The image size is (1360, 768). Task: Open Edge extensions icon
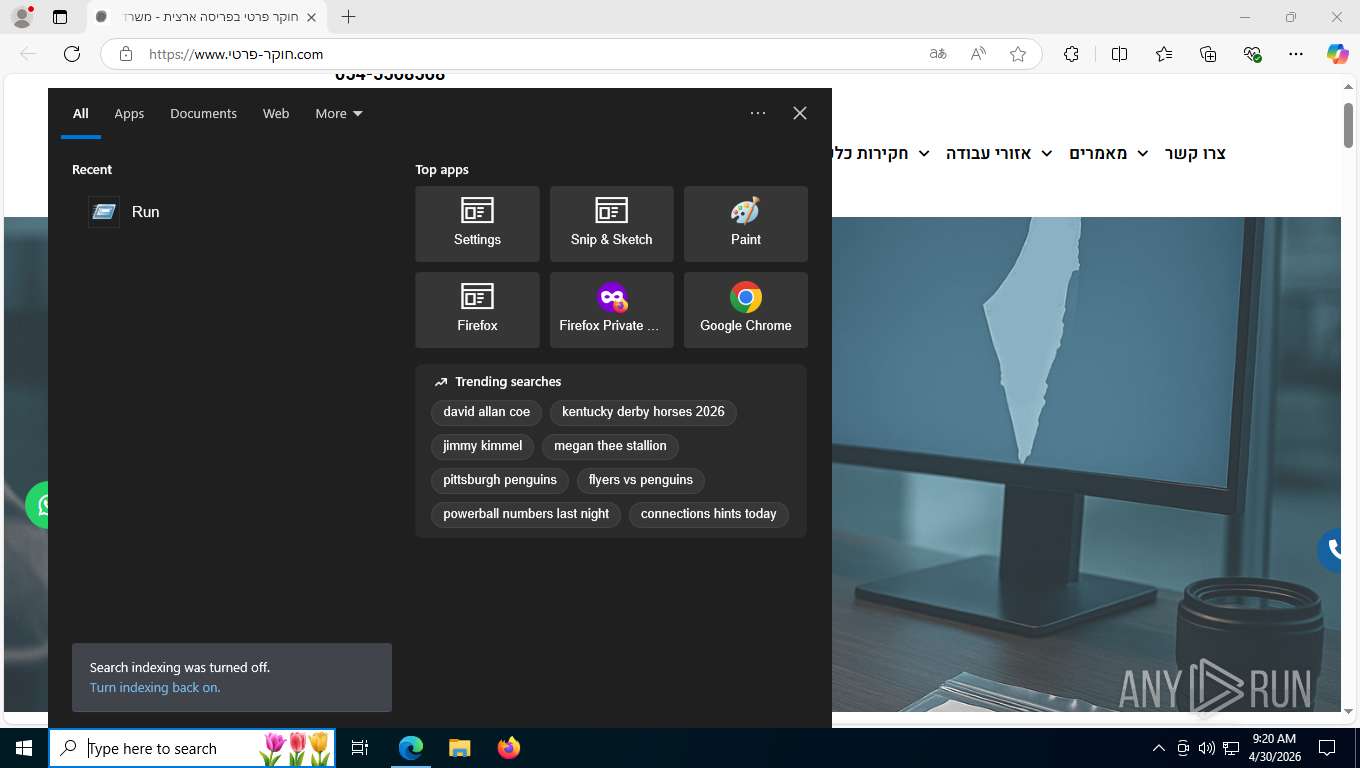[1071, 54]
